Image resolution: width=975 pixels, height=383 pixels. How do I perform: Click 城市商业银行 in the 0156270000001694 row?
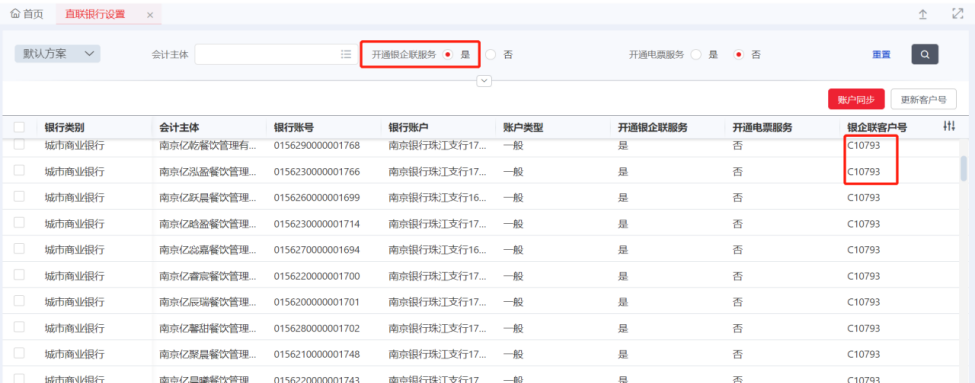[75, 250]
